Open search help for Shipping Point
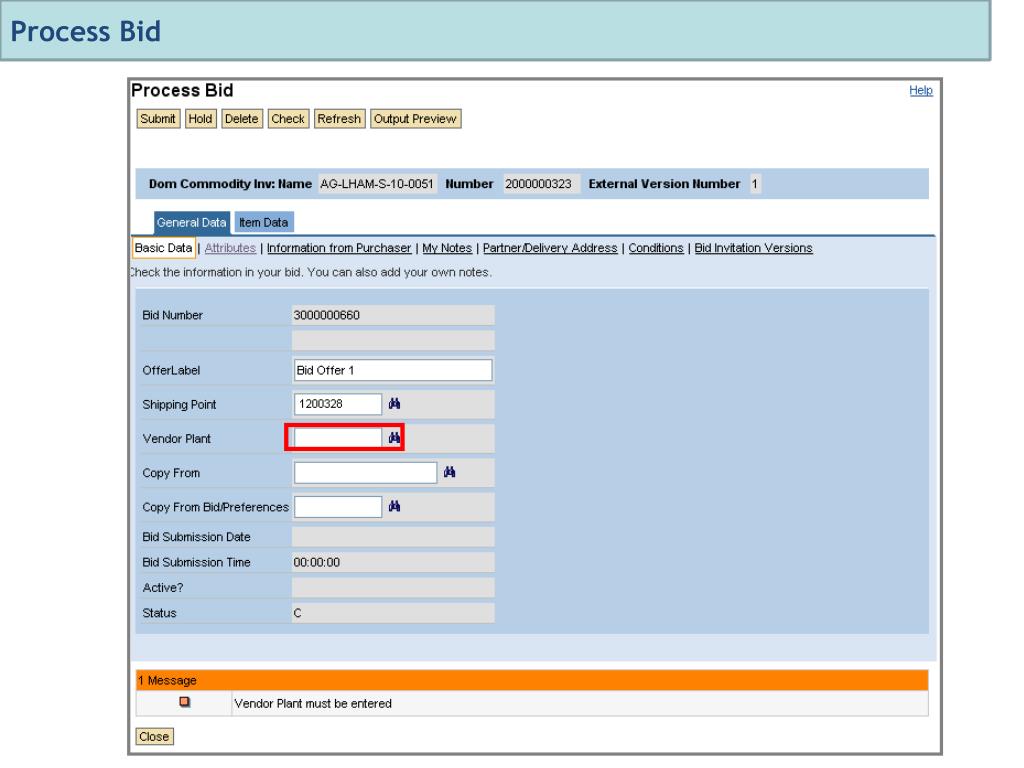The height and width of the screenshot is (768, 1024). (396, 404)
